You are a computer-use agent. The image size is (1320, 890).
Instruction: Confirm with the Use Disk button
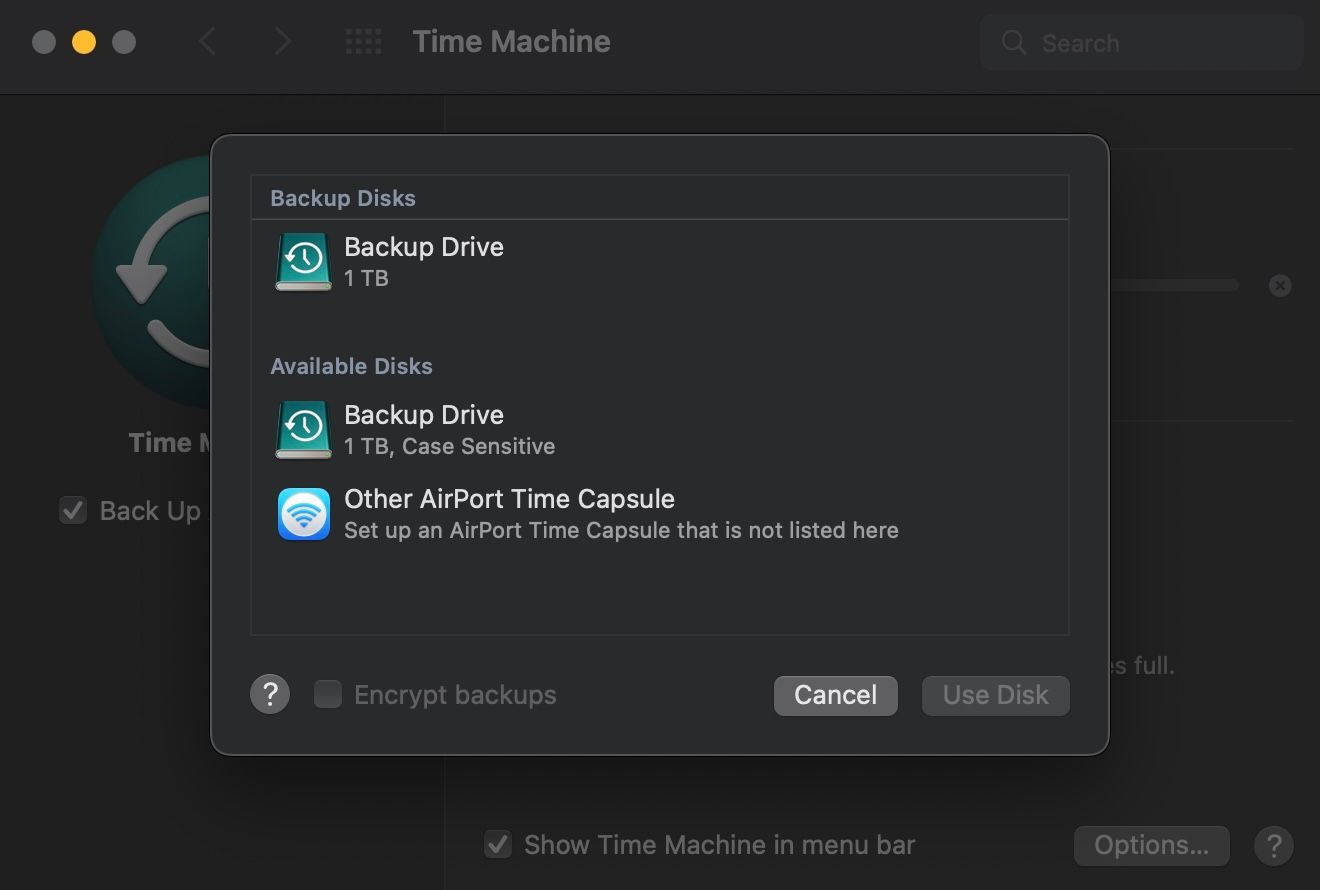point(996,695)
